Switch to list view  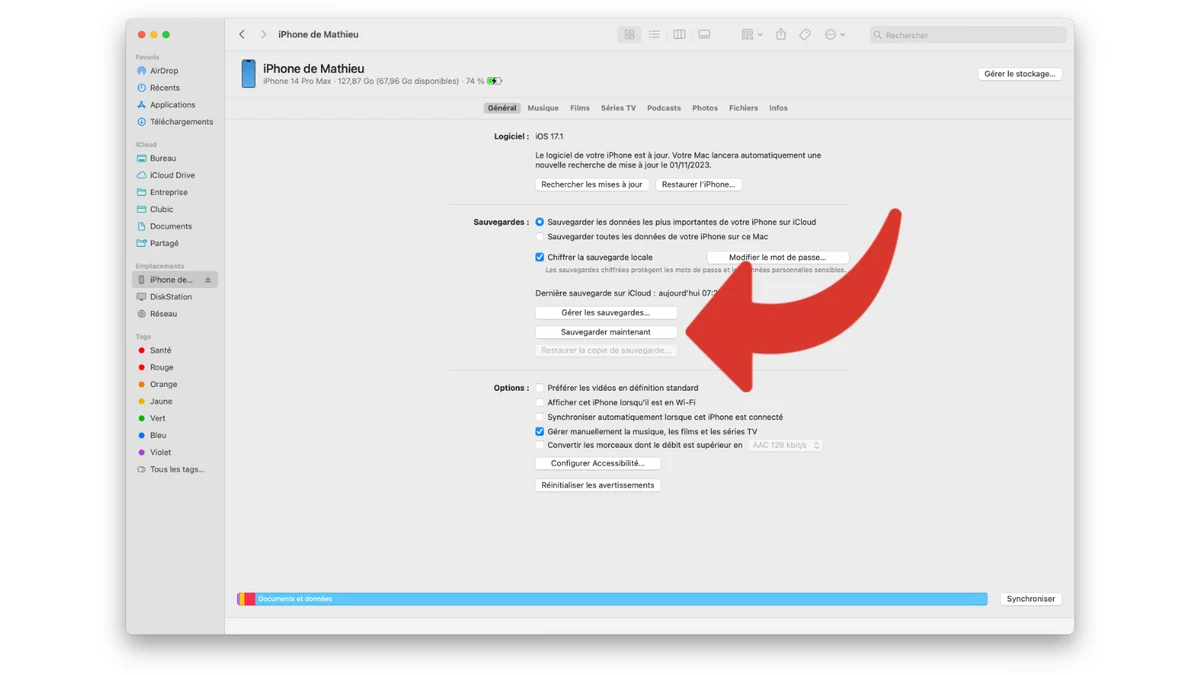[x=654, y=35]
